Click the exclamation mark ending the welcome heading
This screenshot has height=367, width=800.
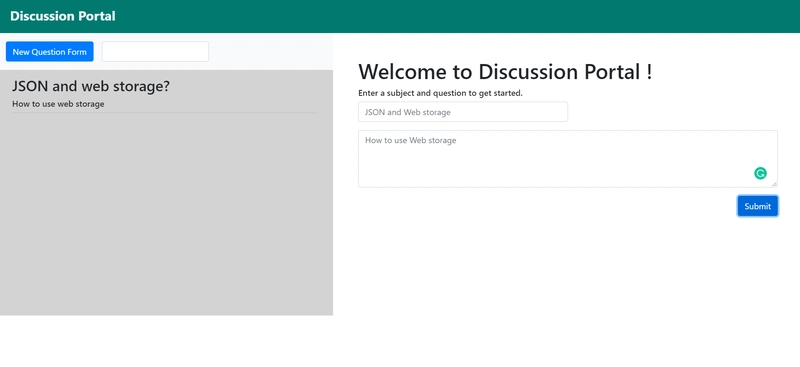[648, 72]
